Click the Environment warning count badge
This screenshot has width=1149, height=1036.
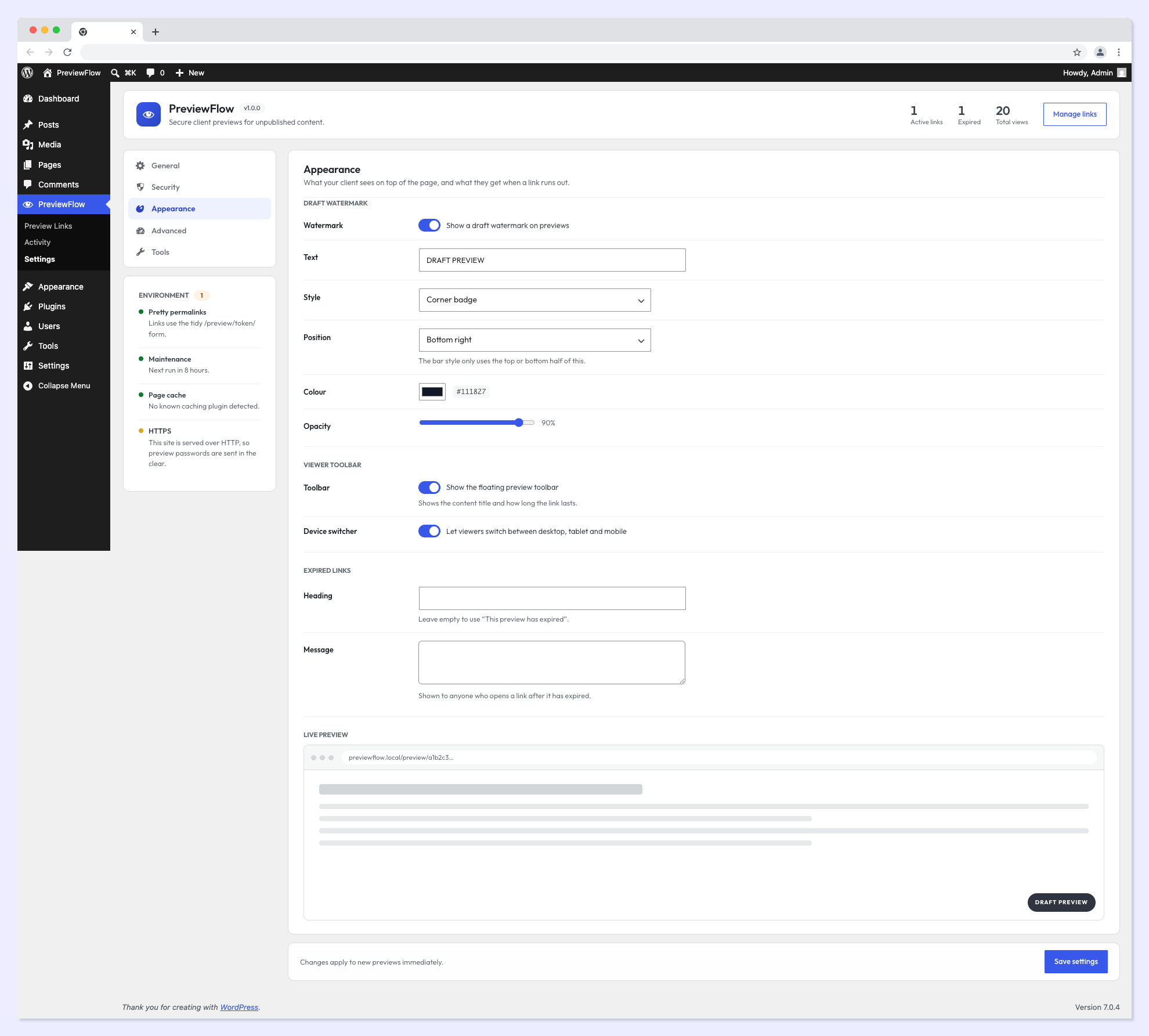tap(202, 295)
